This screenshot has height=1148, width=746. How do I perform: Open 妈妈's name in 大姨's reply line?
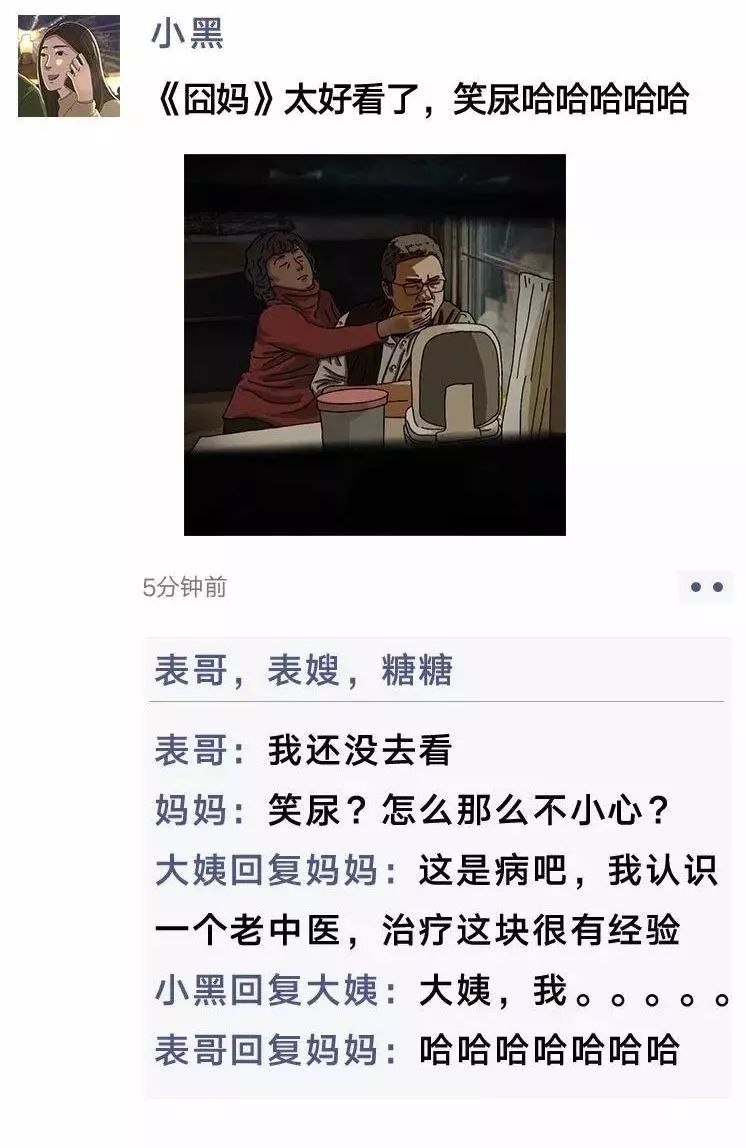click(x=341, y=871)
